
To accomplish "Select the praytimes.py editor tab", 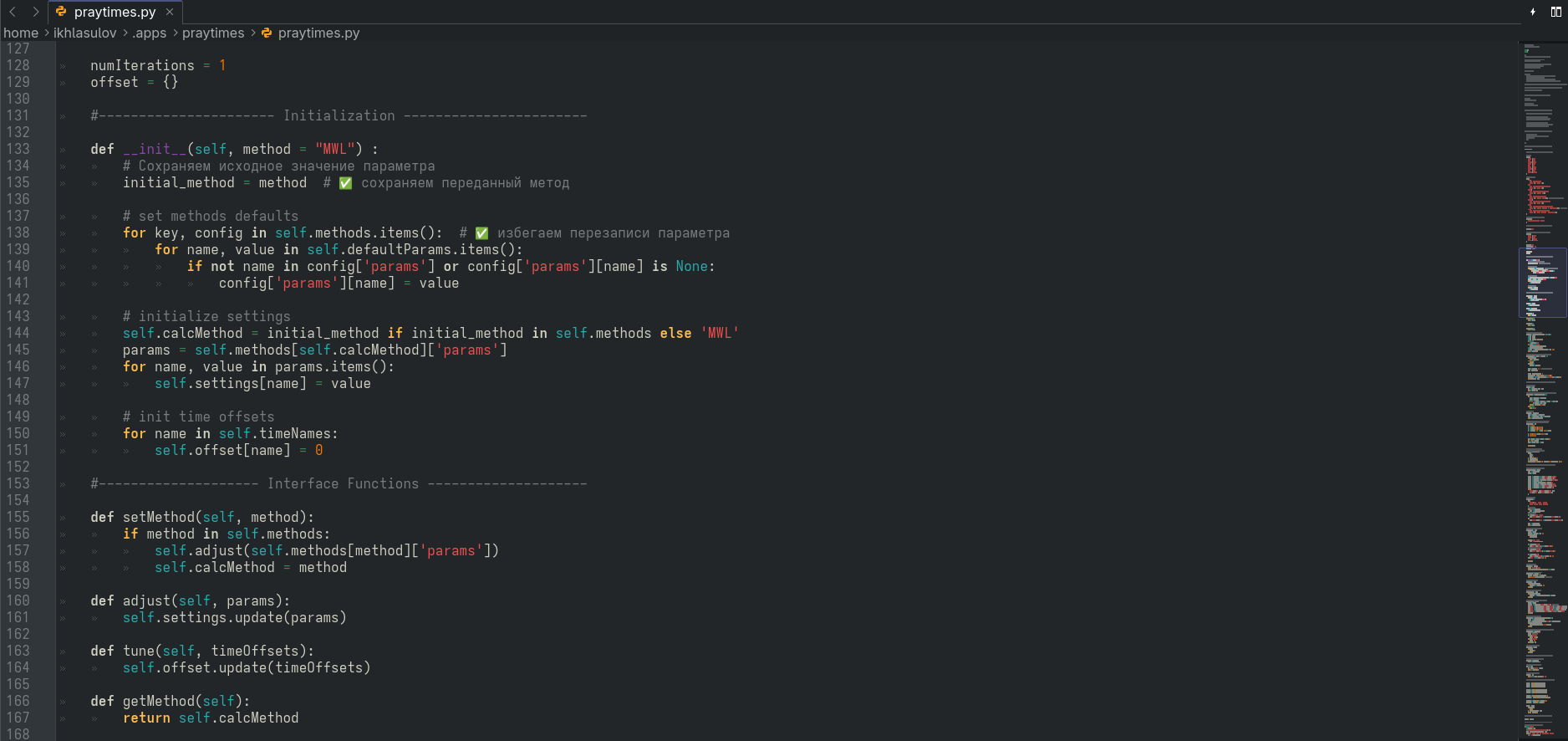I will [115, 12].
